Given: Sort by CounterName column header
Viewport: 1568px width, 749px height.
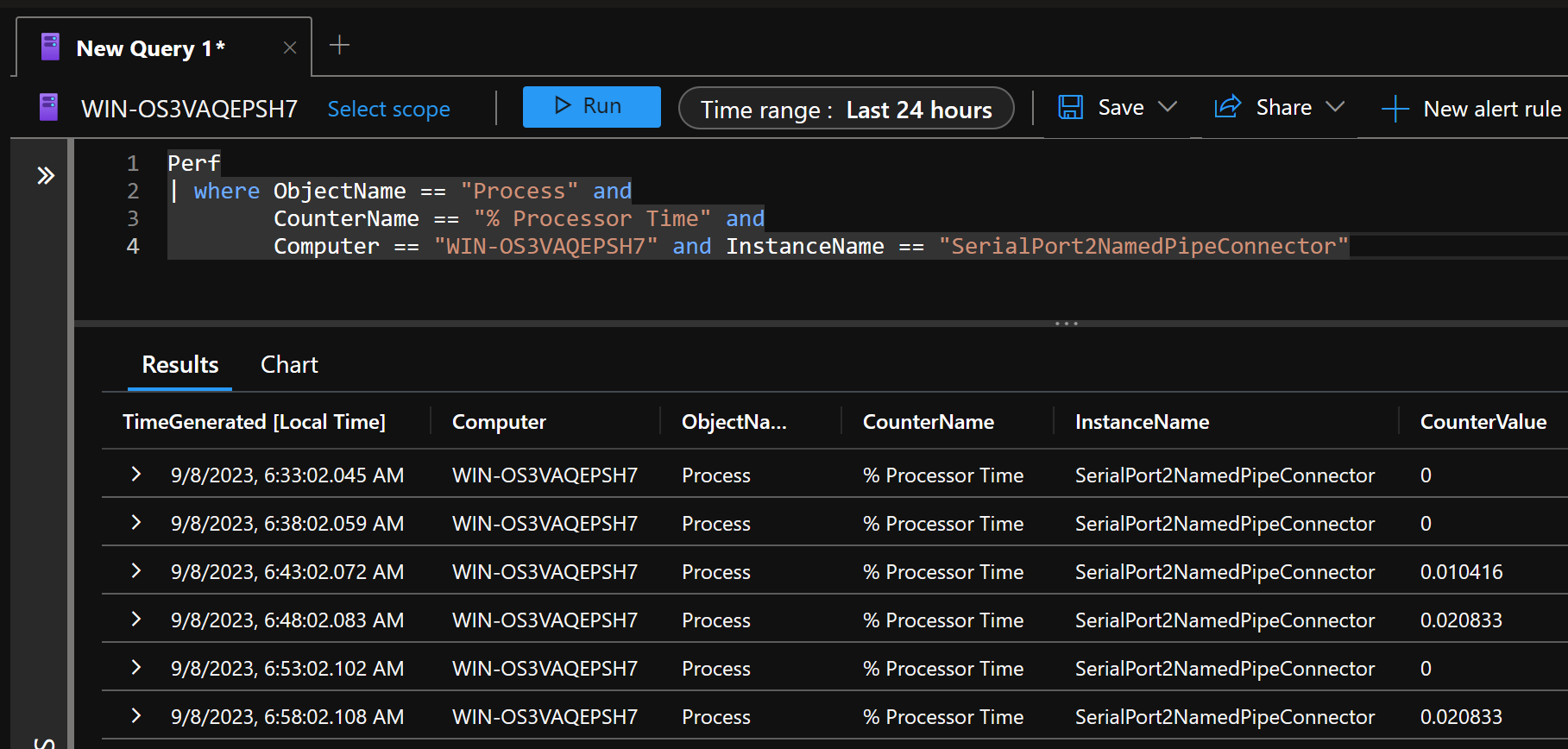Looking at the screenshot, I should 929,422.
